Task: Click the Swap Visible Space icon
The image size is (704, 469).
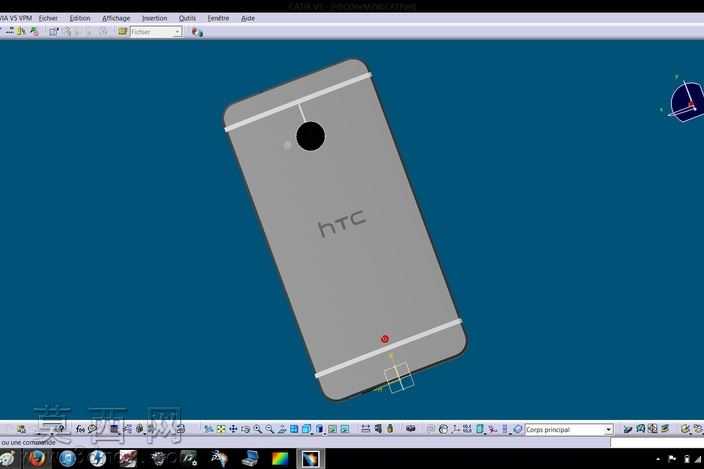Action: coord(345,429)
